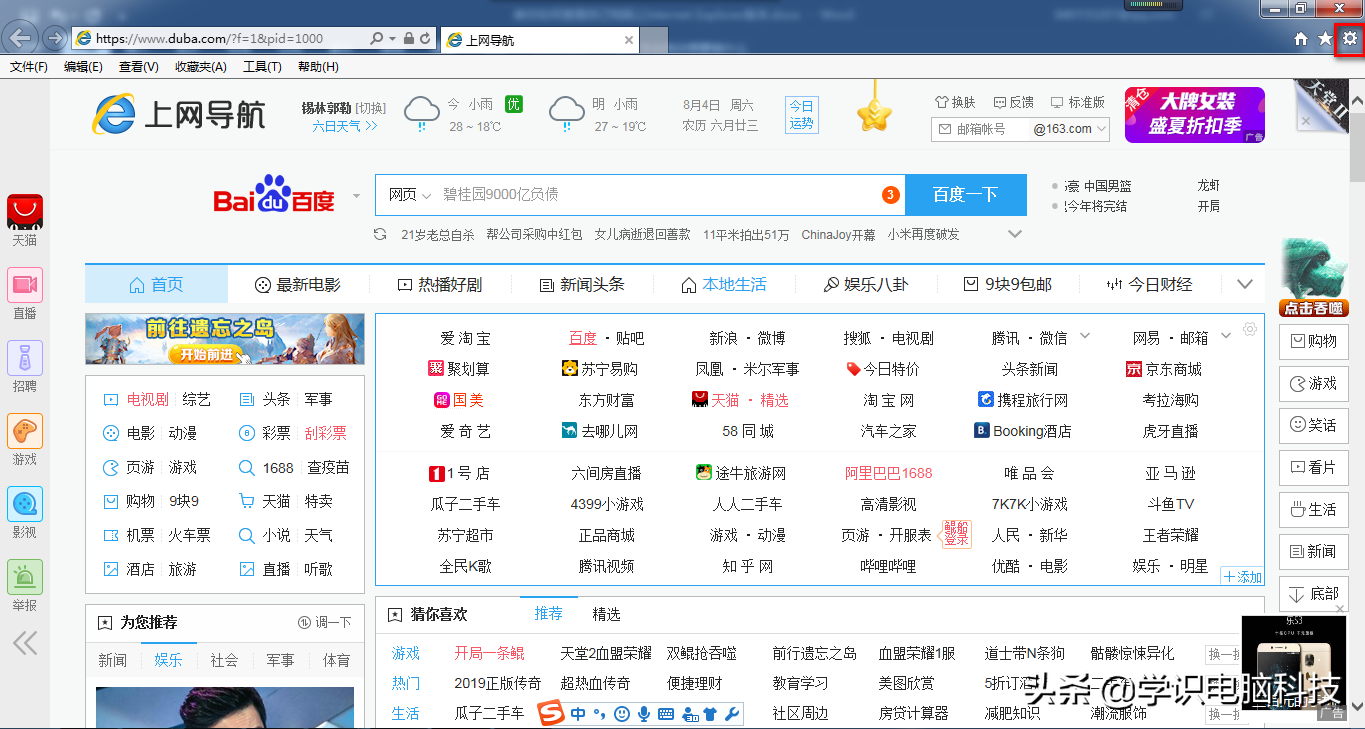Open the 爱淘宝 link
Viewport: 1365px width, 729px height.
[465, 338]
